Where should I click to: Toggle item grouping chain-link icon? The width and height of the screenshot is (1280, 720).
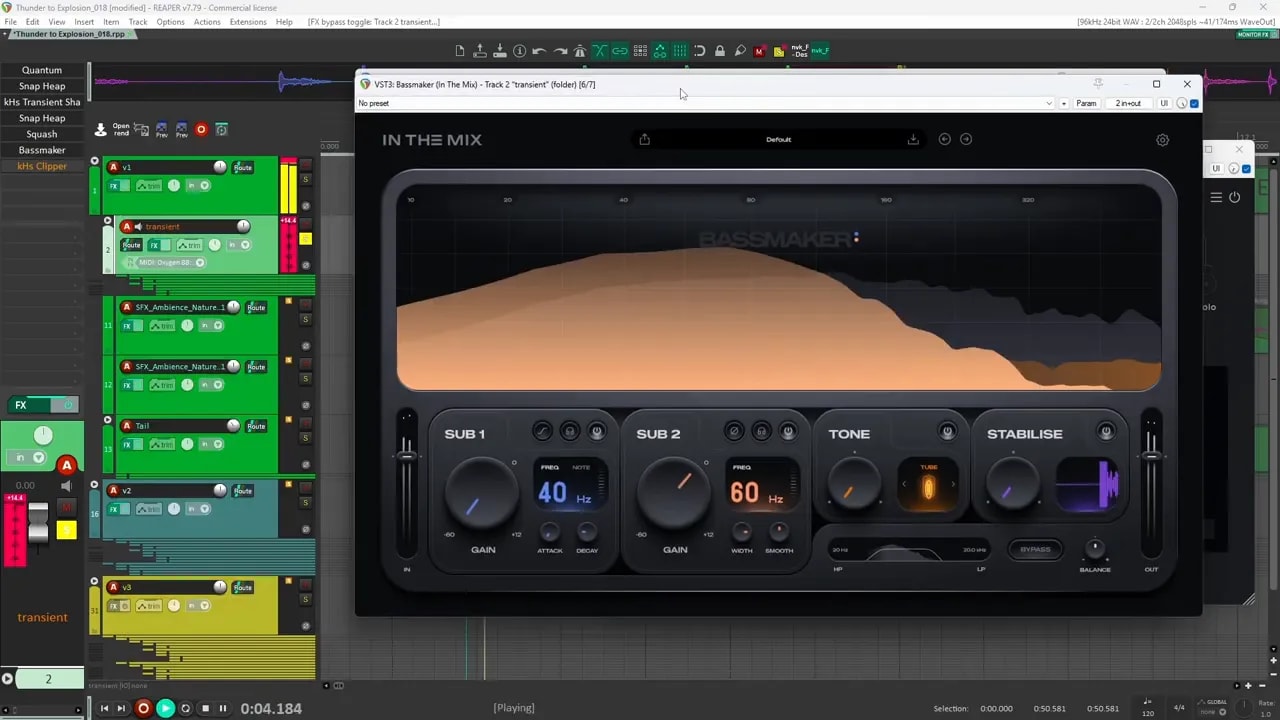point(619,51)
